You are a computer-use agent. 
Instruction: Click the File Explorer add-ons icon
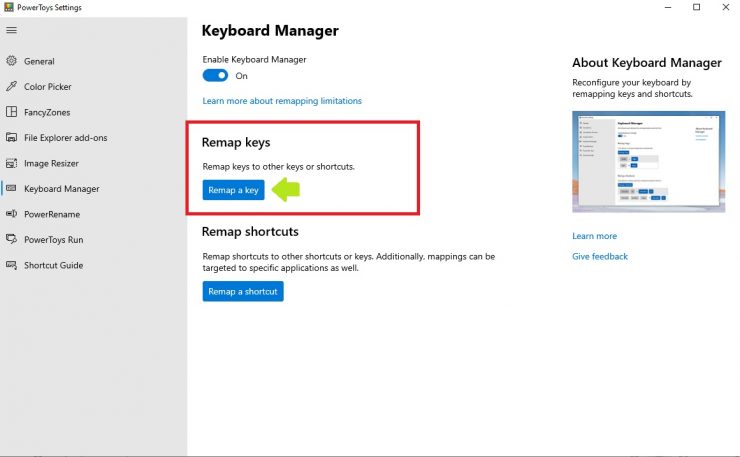click(12, 138)
